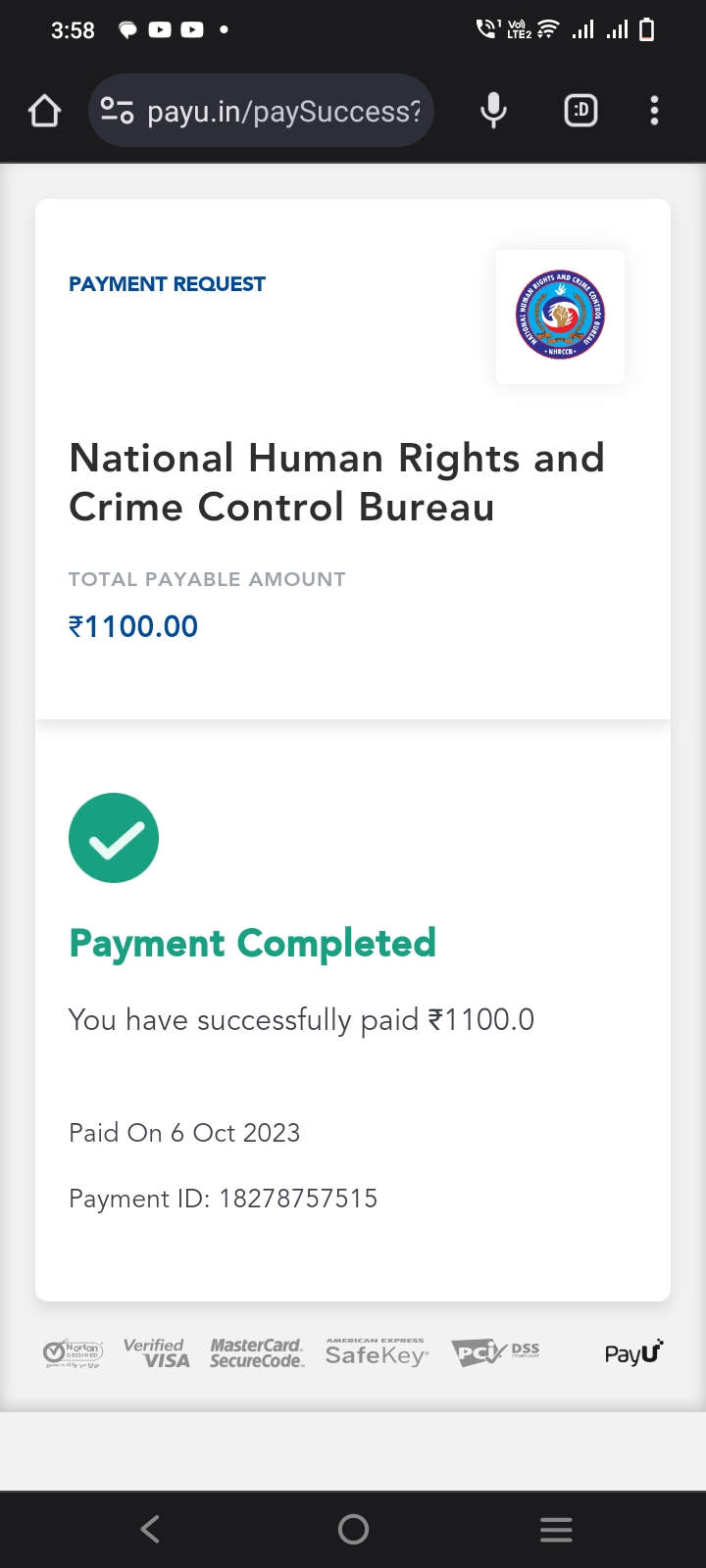Tap the American Express SafeKey logo
Image resolution: width=706 pixels, height=1568 pixels.
click(x=377, y=1353)
